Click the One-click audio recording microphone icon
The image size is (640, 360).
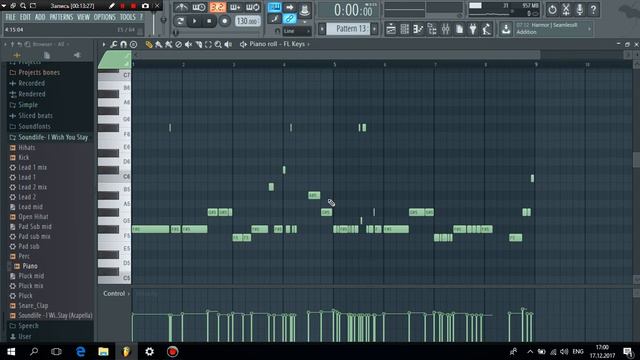(580, 9)
